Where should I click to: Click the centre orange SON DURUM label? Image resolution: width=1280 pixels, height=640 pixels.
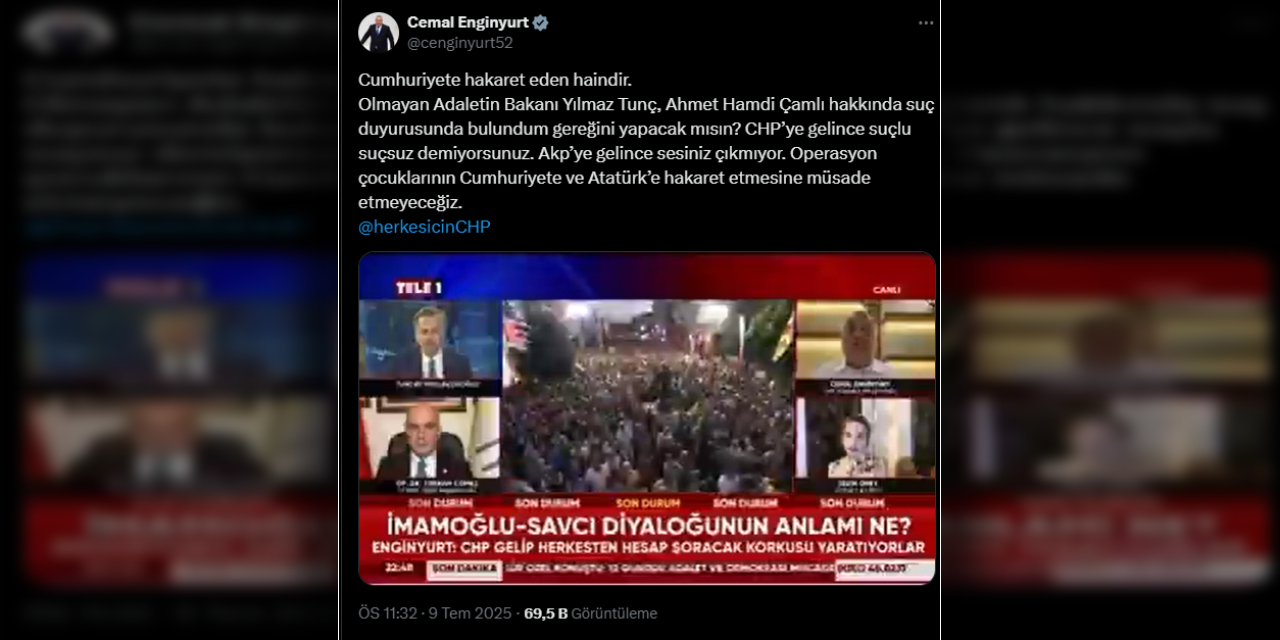pos(648,502)
